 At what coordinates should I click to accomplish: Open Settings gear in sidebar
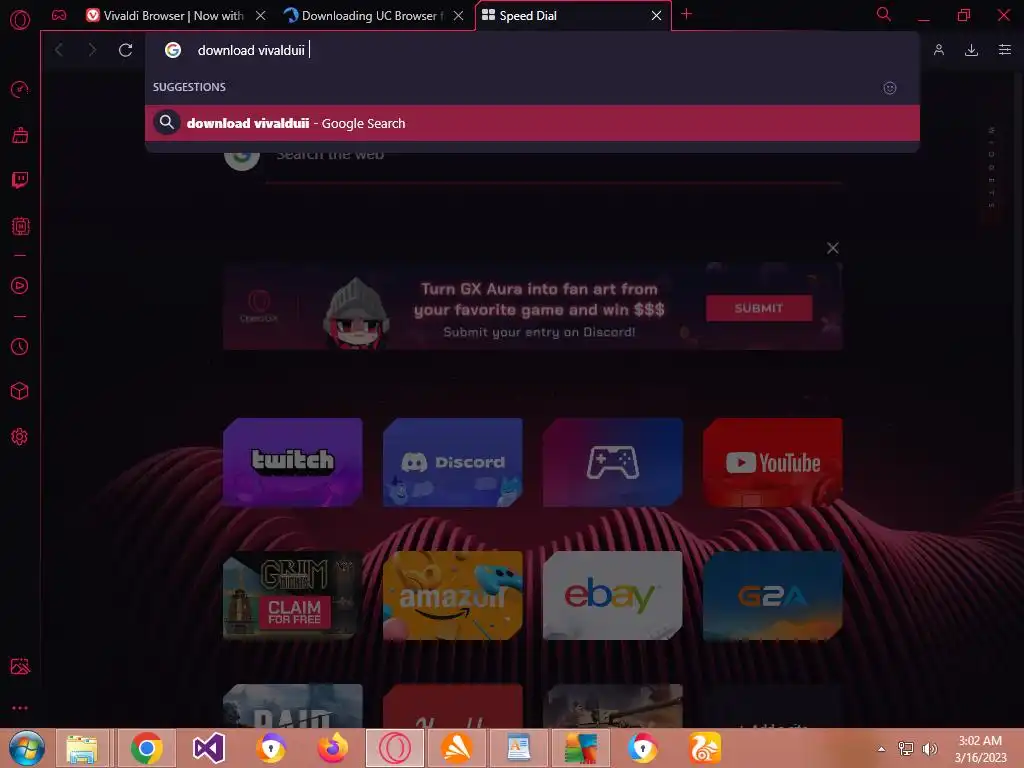pyautogui.click(x=20, y=437)
